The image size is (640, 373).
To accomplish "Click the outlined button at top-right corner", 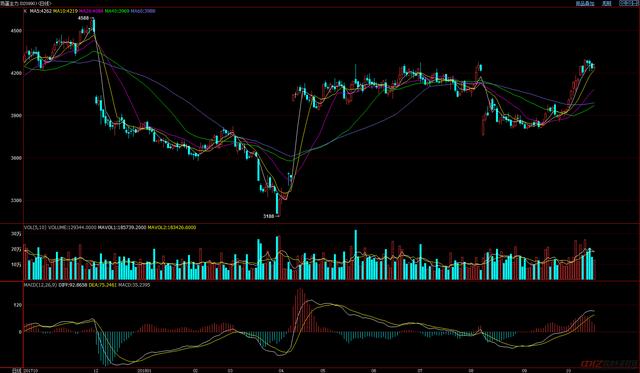I will coord(629,3).
